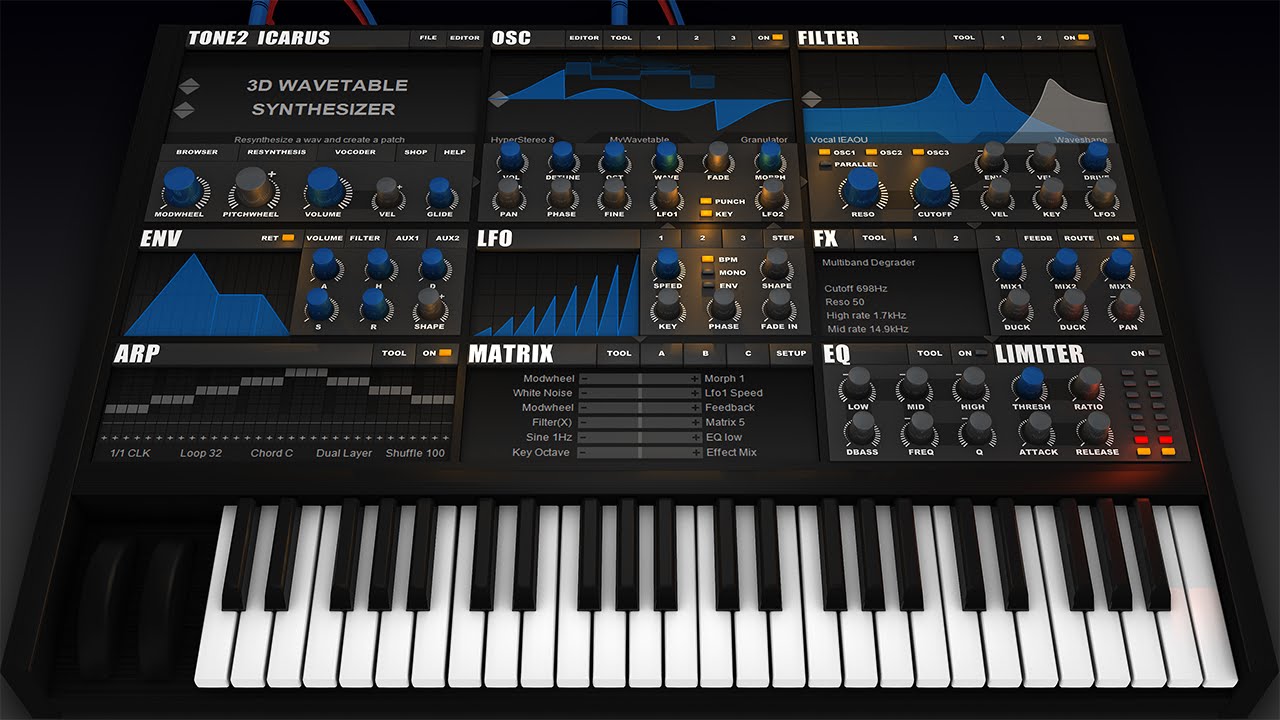Click the LFO SPEED knob

pyautogui.click(x=667, y=265)
